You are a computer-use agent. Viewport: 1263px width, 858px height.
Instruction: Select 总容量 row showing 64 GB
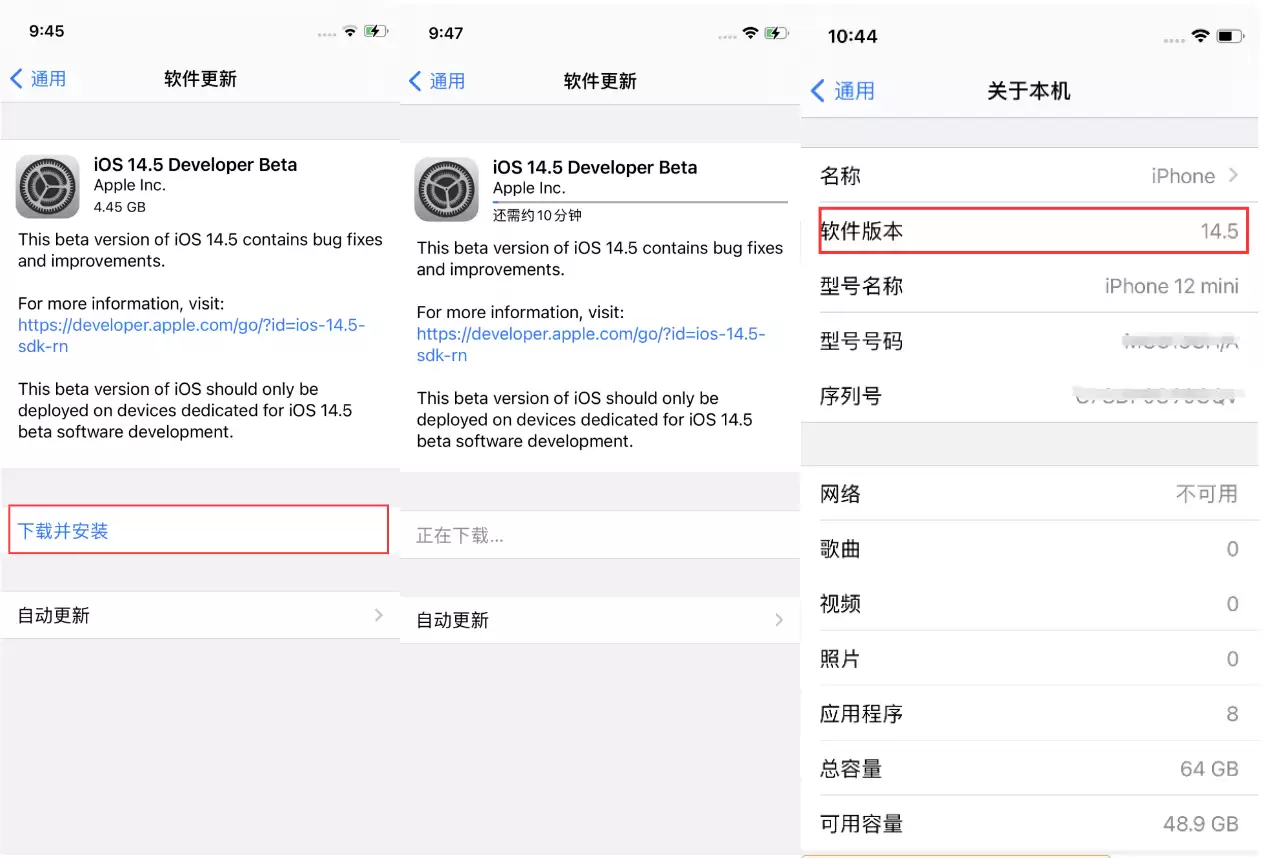point(1031,768)
